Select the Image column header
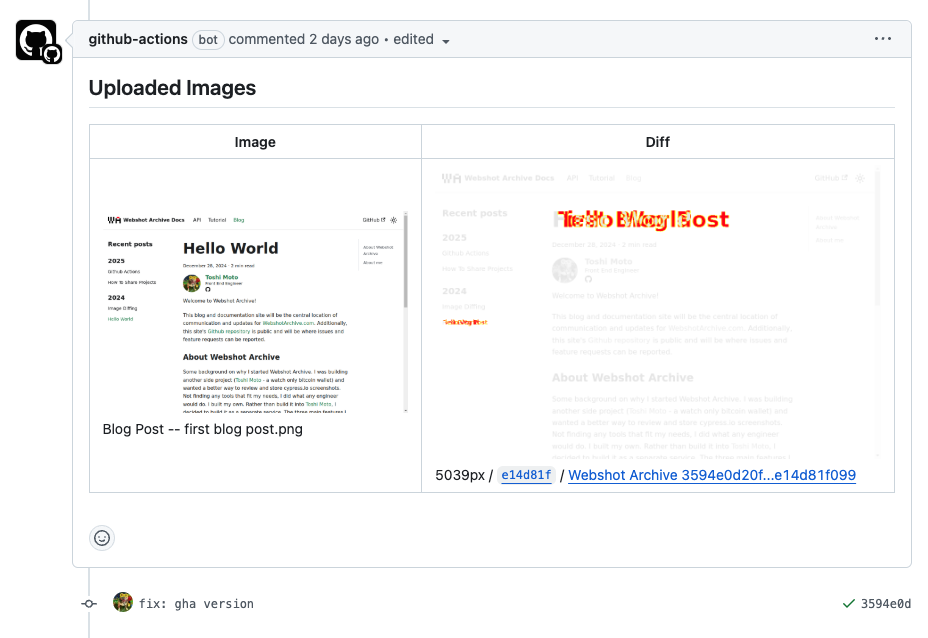This screenshot has width=928, height=638. (x=255, y=142)
